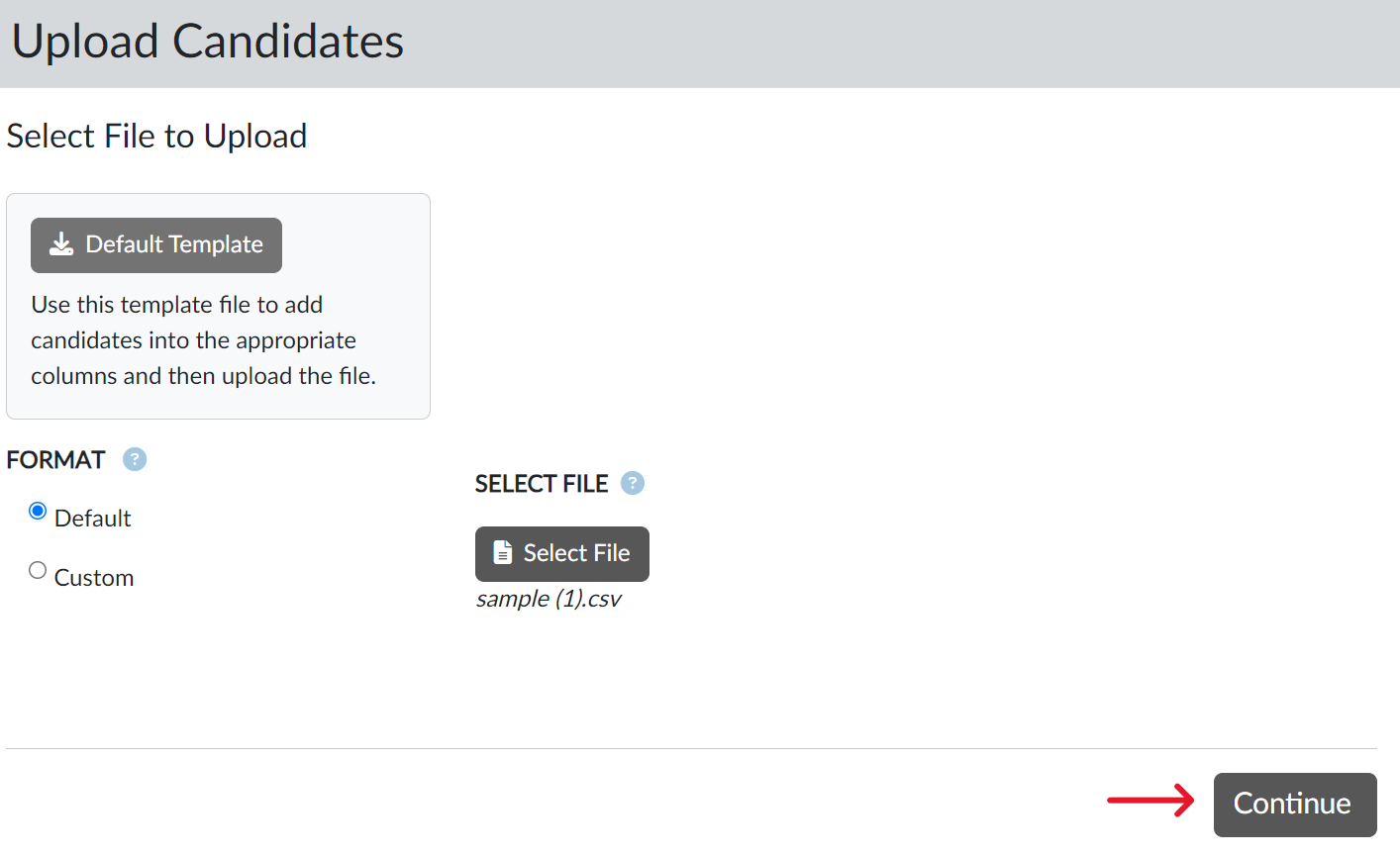Image resolution: width=1400 pixels, height=856 pixels.
Task: Open the help tooltip next to FORMAT
Action: click(x=135, y=459)
